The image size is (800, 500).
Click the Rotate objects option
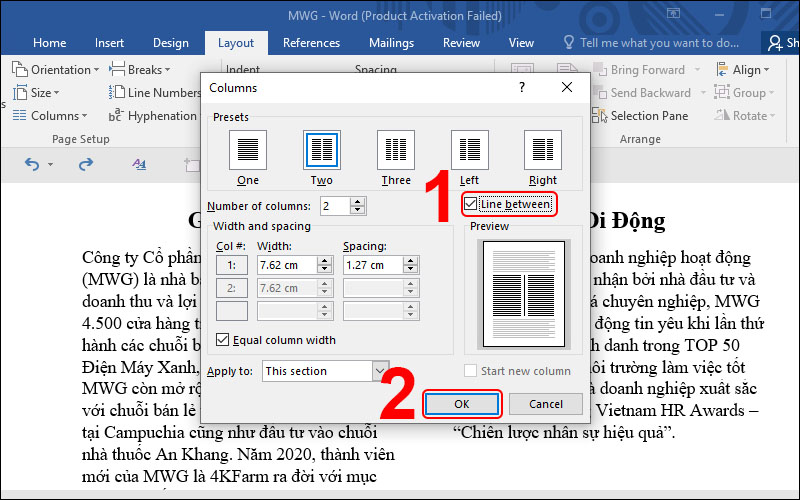click(745, 116)
